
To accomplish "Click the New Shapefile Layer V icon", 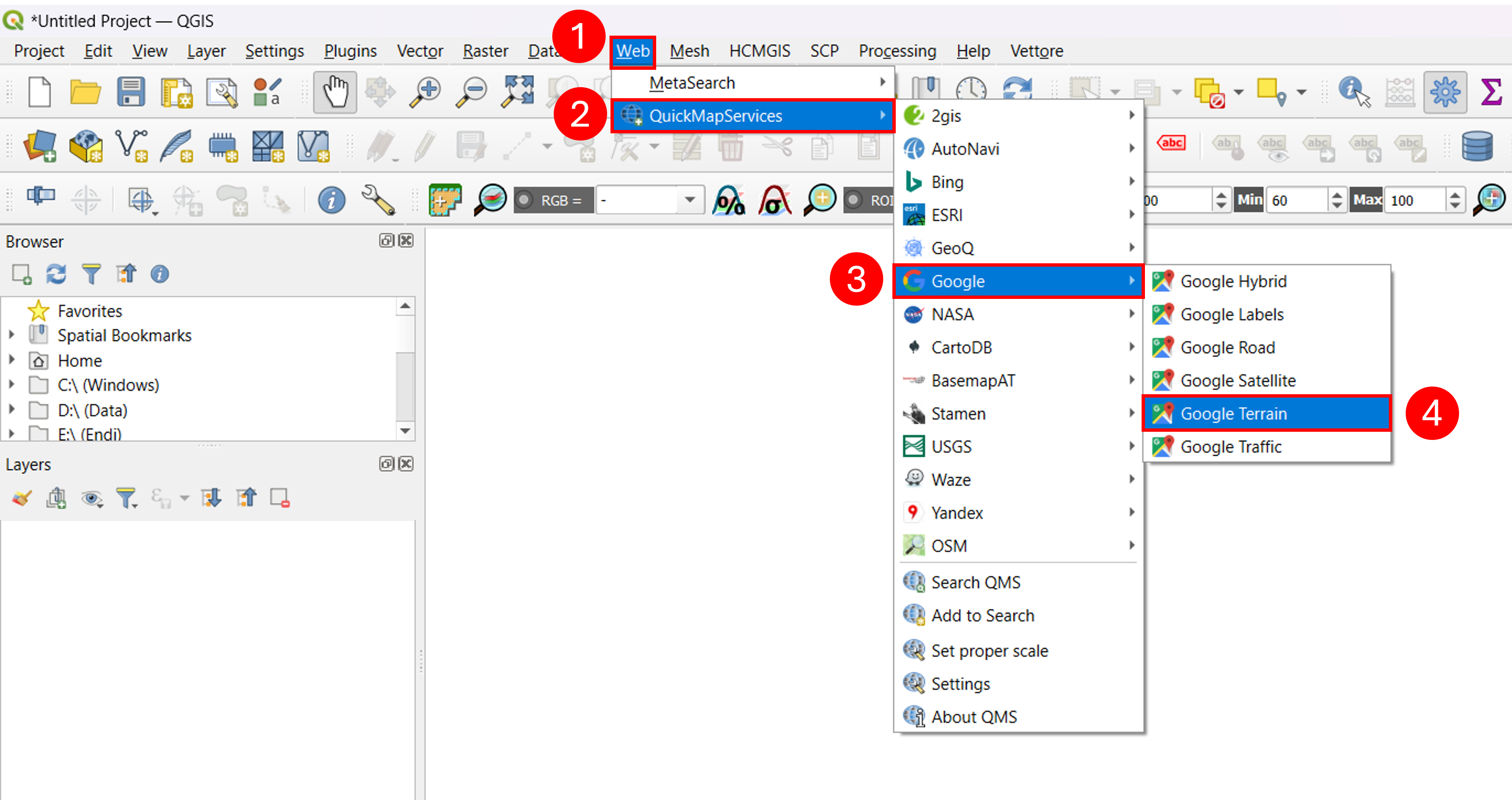I will pos(131,146).
